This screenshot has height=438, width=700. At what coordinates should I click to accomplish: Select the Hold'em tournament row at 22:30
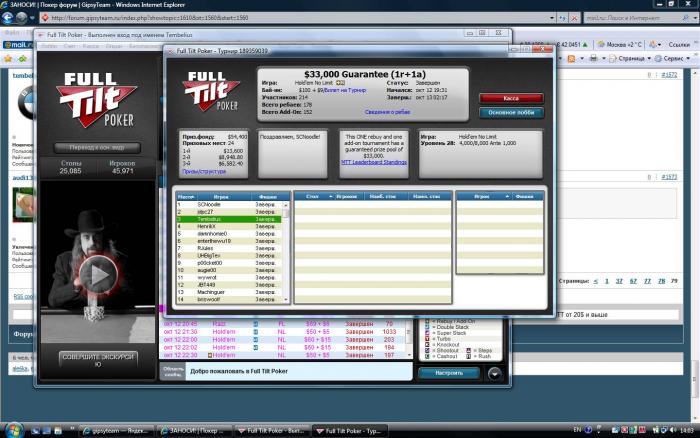283,355
